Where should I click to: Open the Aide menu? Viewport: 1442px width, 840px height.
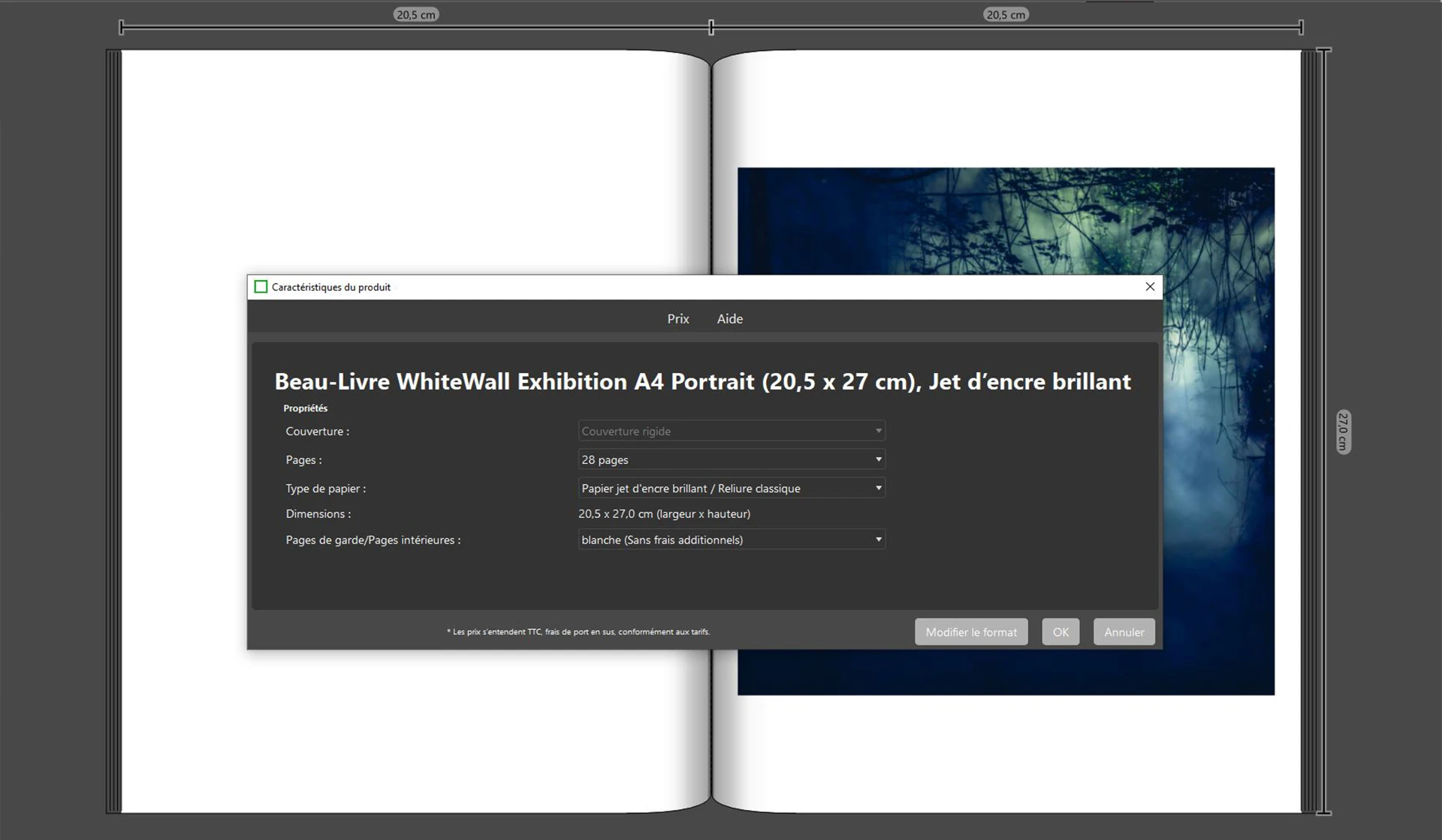pyautogui.click(x=729, y=319)
